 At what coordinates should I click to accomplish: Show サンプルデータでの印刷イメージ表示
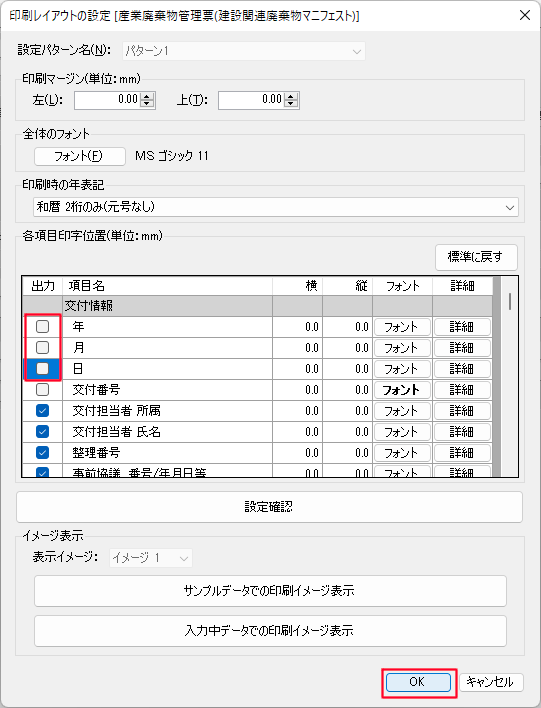(270, 591)
